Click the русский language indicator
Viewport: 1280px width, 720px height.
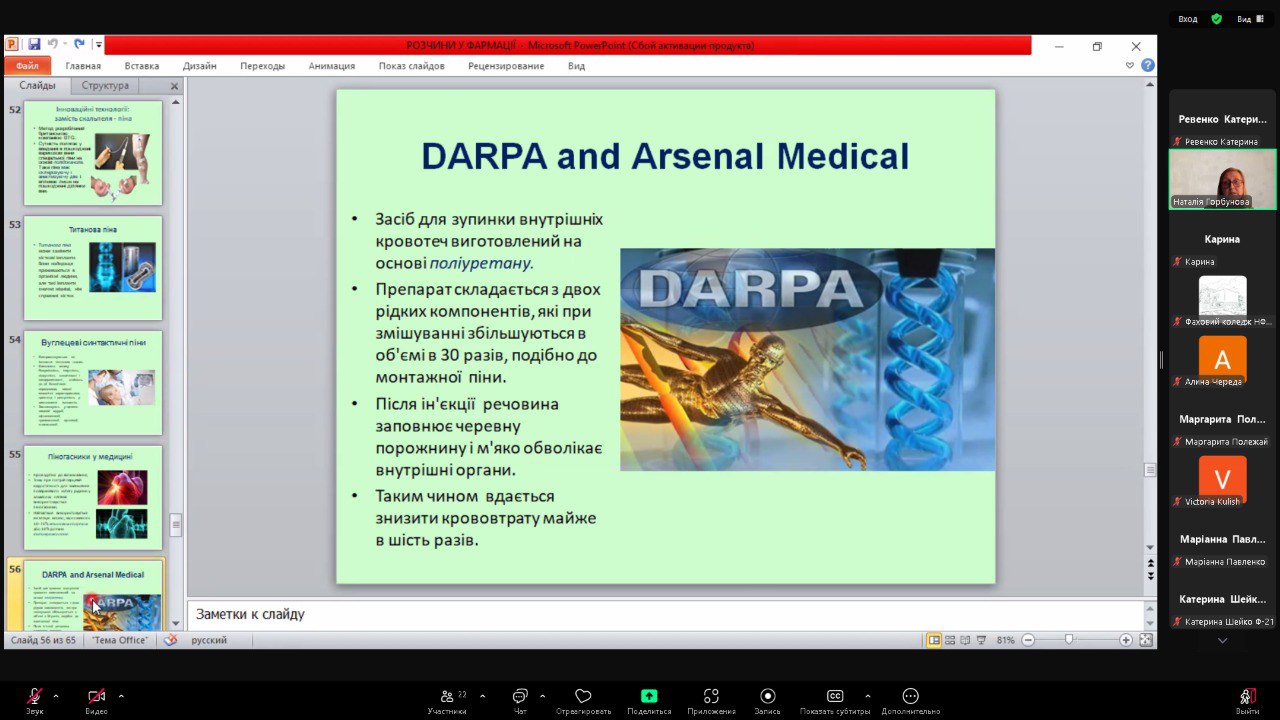pos(209,640)
